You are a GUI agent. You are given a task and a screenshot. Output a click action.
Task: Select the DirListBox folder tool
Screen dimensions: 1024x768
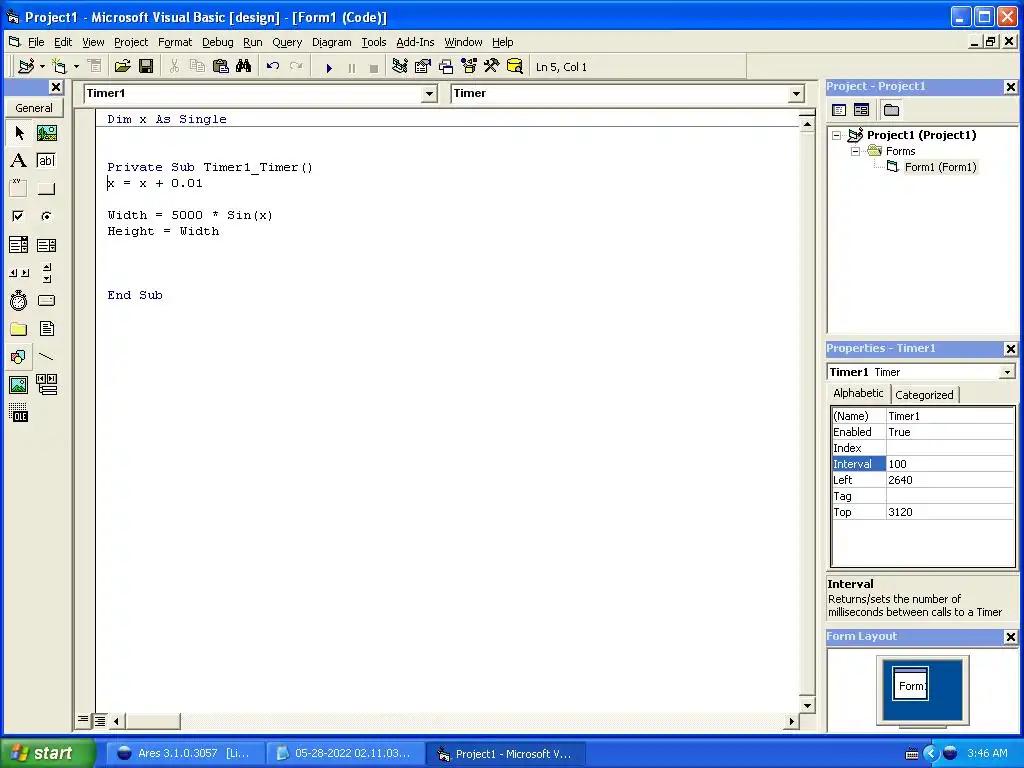coord(19,328)
